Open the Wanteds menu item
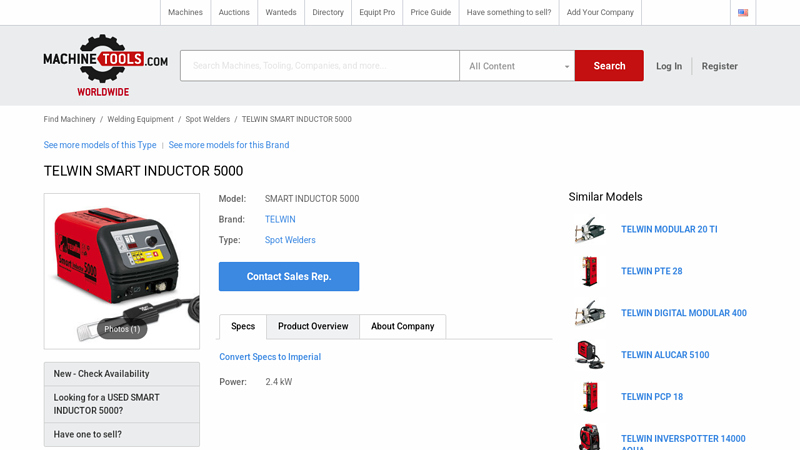 pos(281,12)
